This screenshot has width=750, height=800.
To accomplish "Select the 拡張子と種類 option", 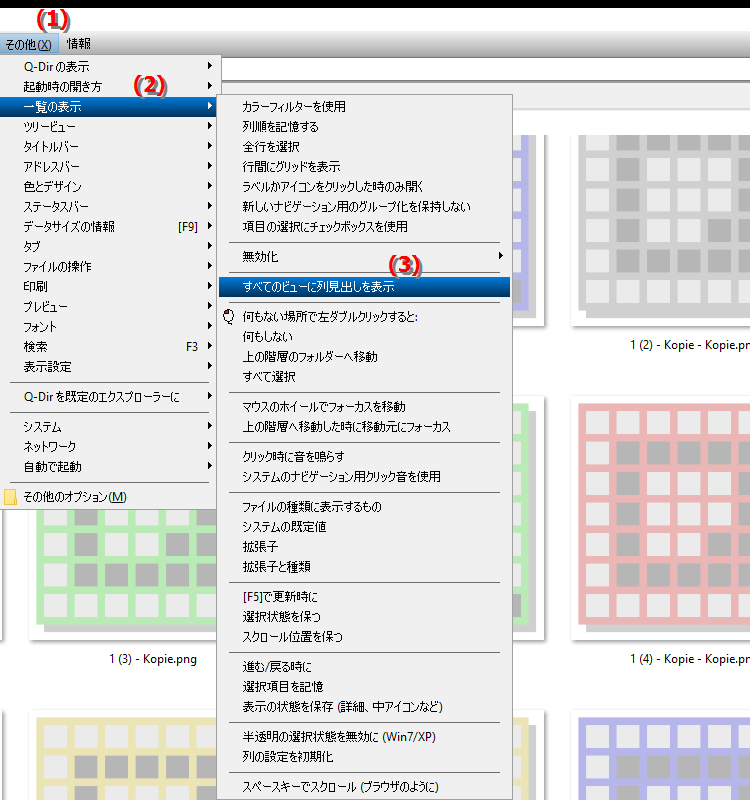I will coord(364,566).
